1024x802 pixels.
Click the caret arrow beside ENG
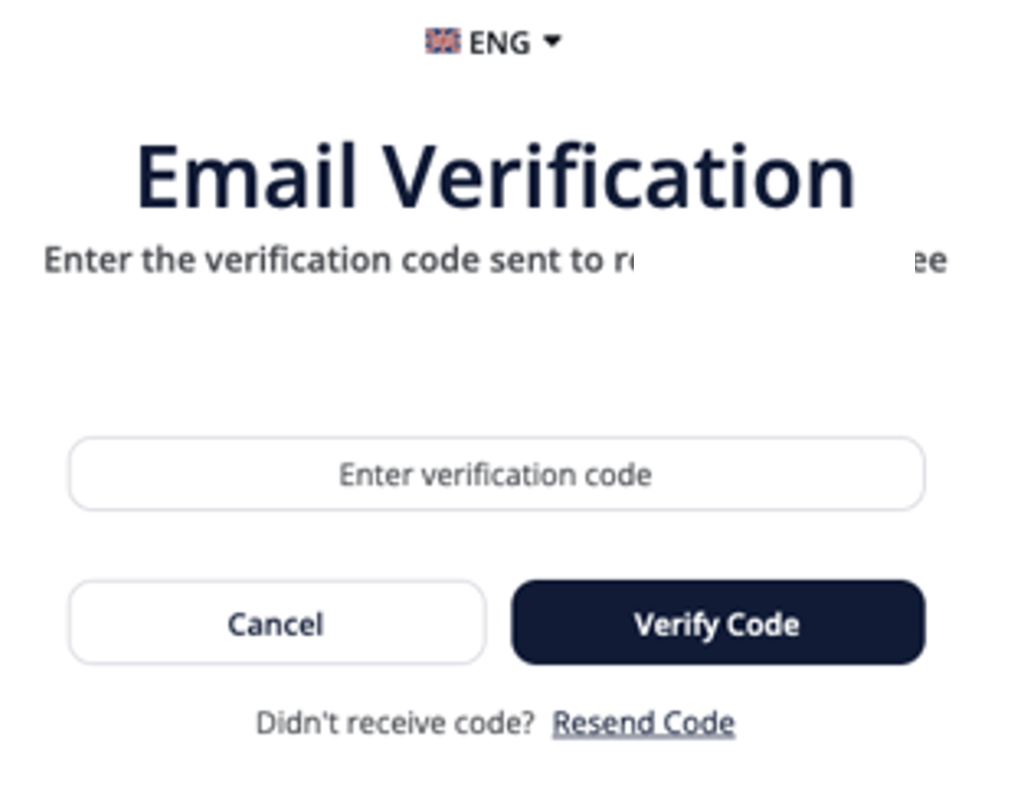click(x=552, y=42)
